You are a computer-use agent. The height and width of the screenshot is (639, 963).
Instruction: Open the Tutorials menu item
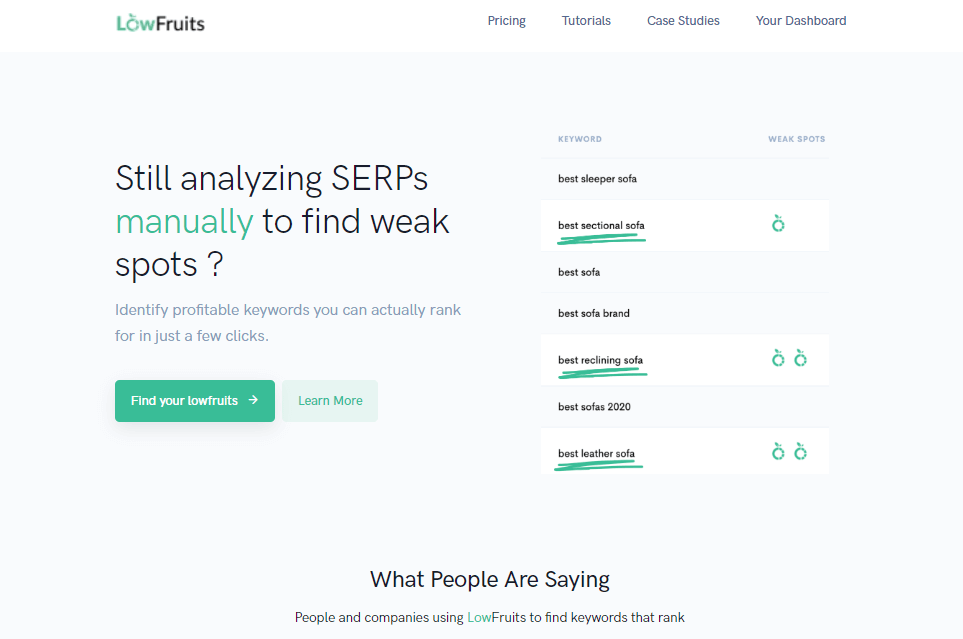point(586,21)
